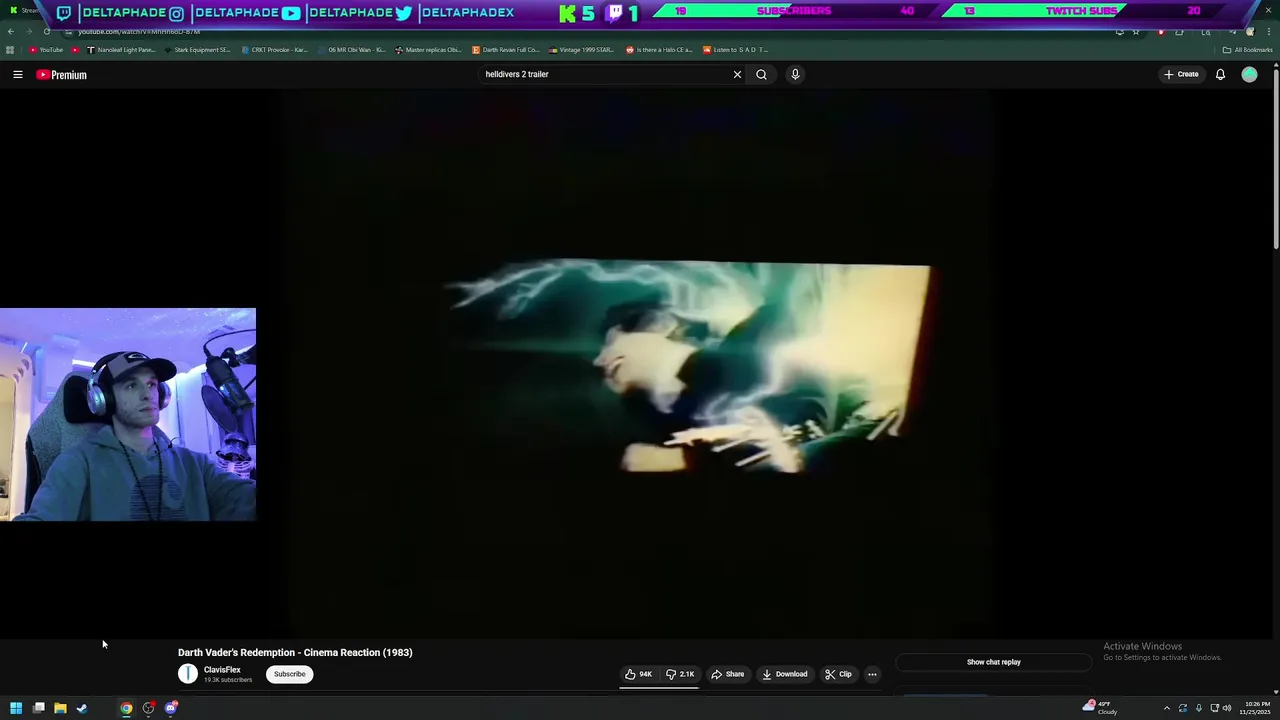
Task: Open Task View on the taskbar
Action: (x=38, y=708)
